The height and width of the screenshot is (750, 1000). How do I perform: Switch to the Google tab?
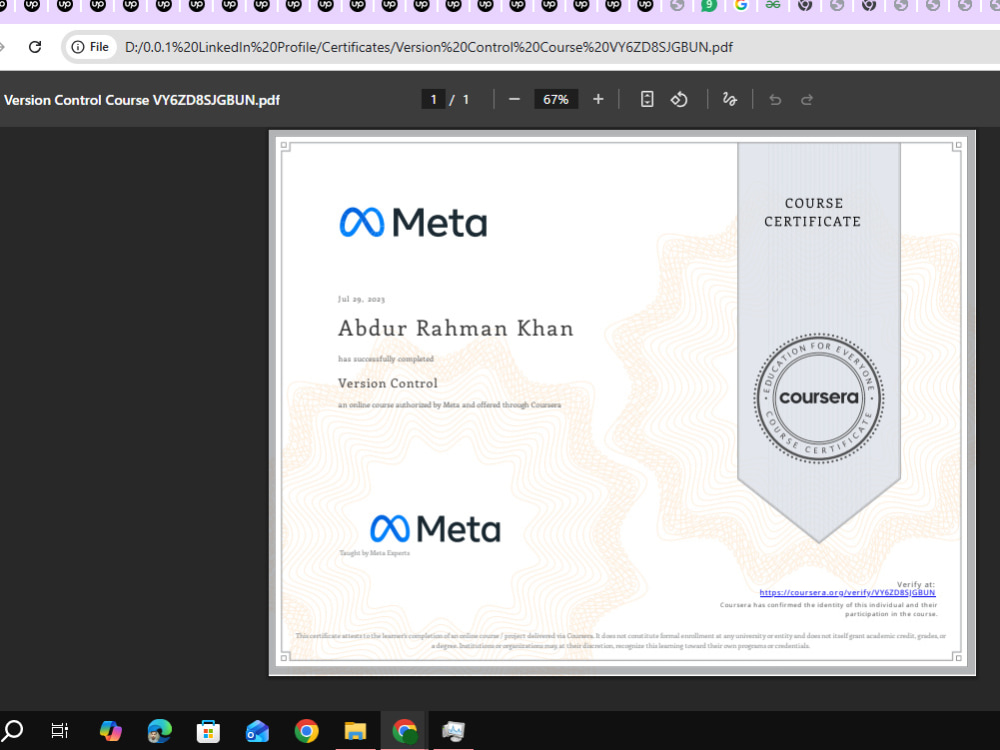(741, 5)
